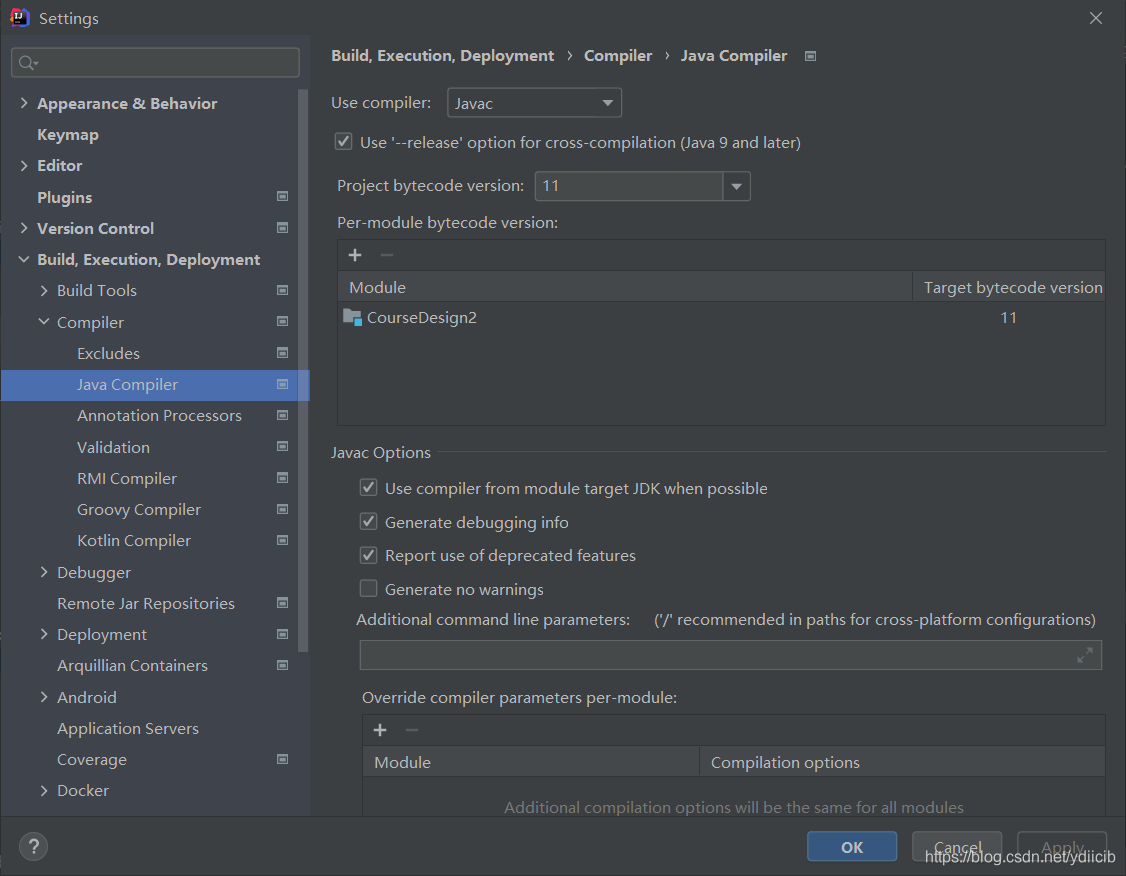Screen dimensions: 1126x876
Task: Click the settings tree vertical scrollbar
Action: click(302, 370)
